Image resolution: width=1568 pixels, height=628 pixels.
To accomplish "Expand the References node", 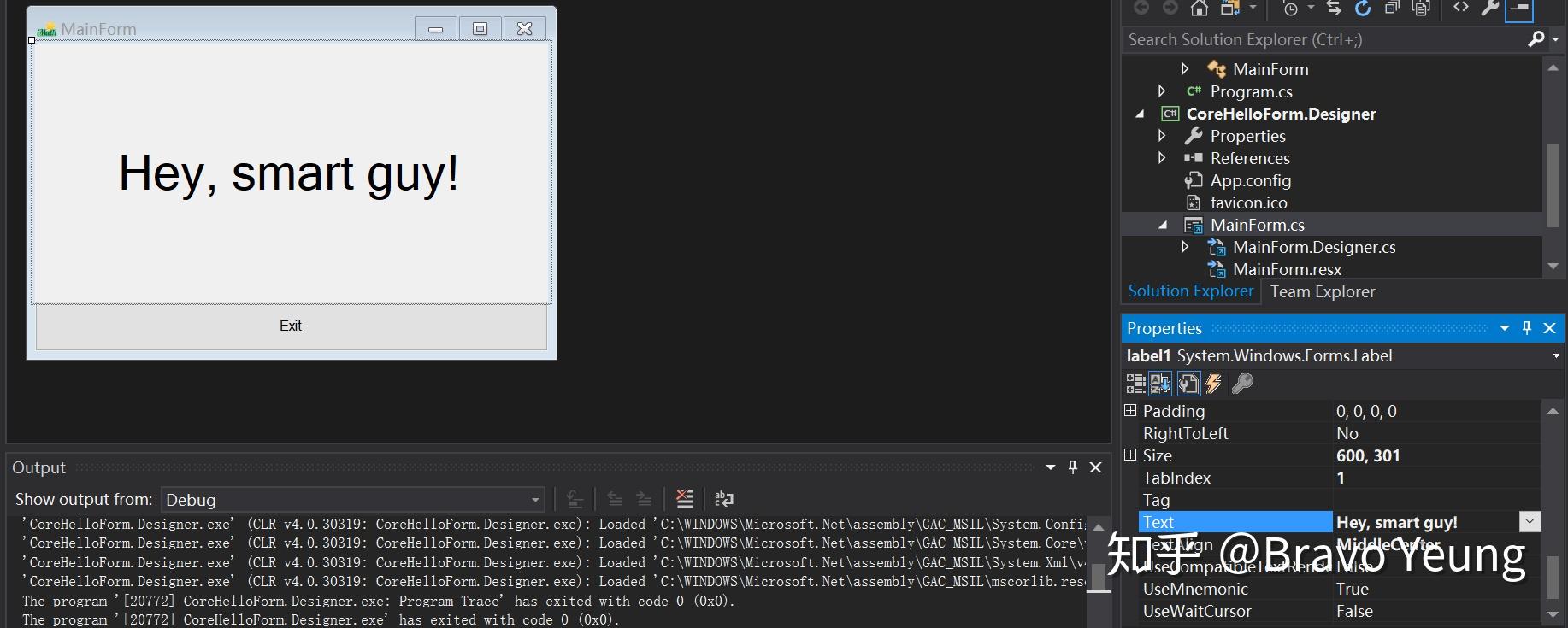I will click(1161, 158).
